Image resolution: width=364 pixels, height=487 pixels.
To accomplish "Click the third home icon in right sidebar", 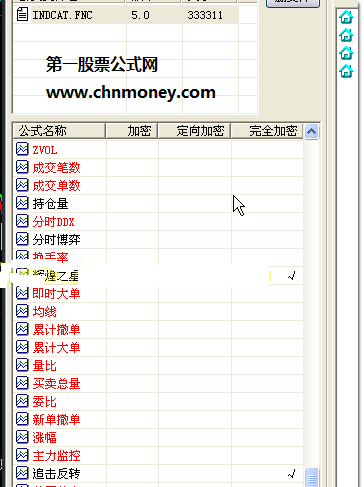I will pyautogui.click(x=346, y=53).
